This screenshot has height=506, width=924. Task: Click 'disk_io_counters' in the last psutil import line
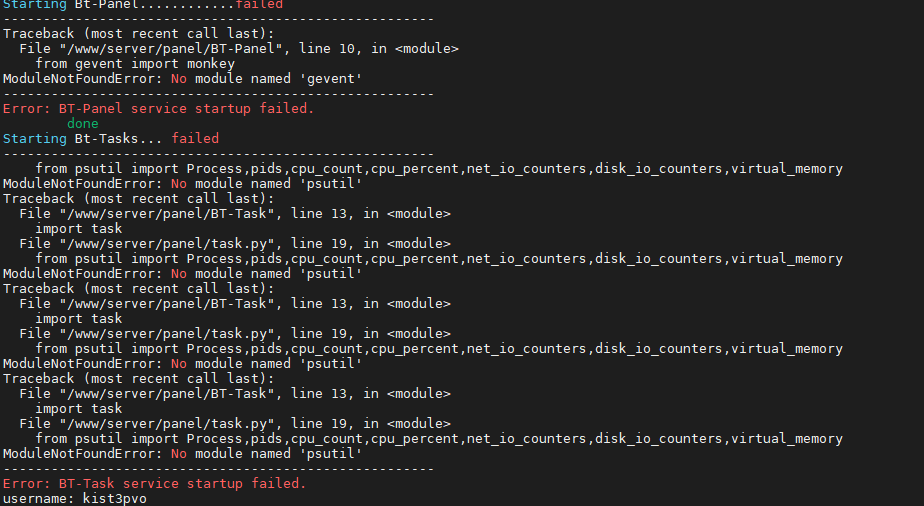coord(658,439)
